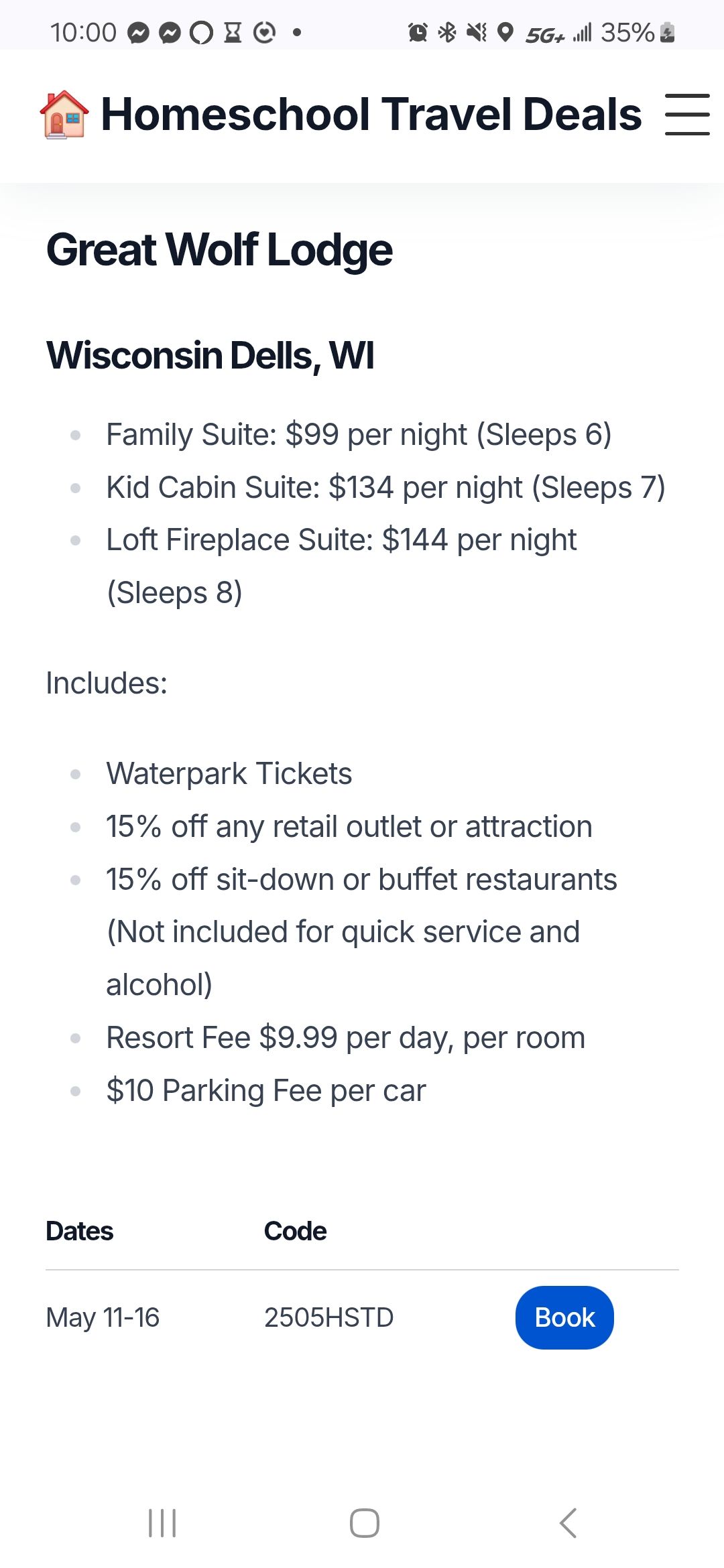724x1568 pixels.
Task: Tap the alarm icon in status bar
Action: click(418, 32)
